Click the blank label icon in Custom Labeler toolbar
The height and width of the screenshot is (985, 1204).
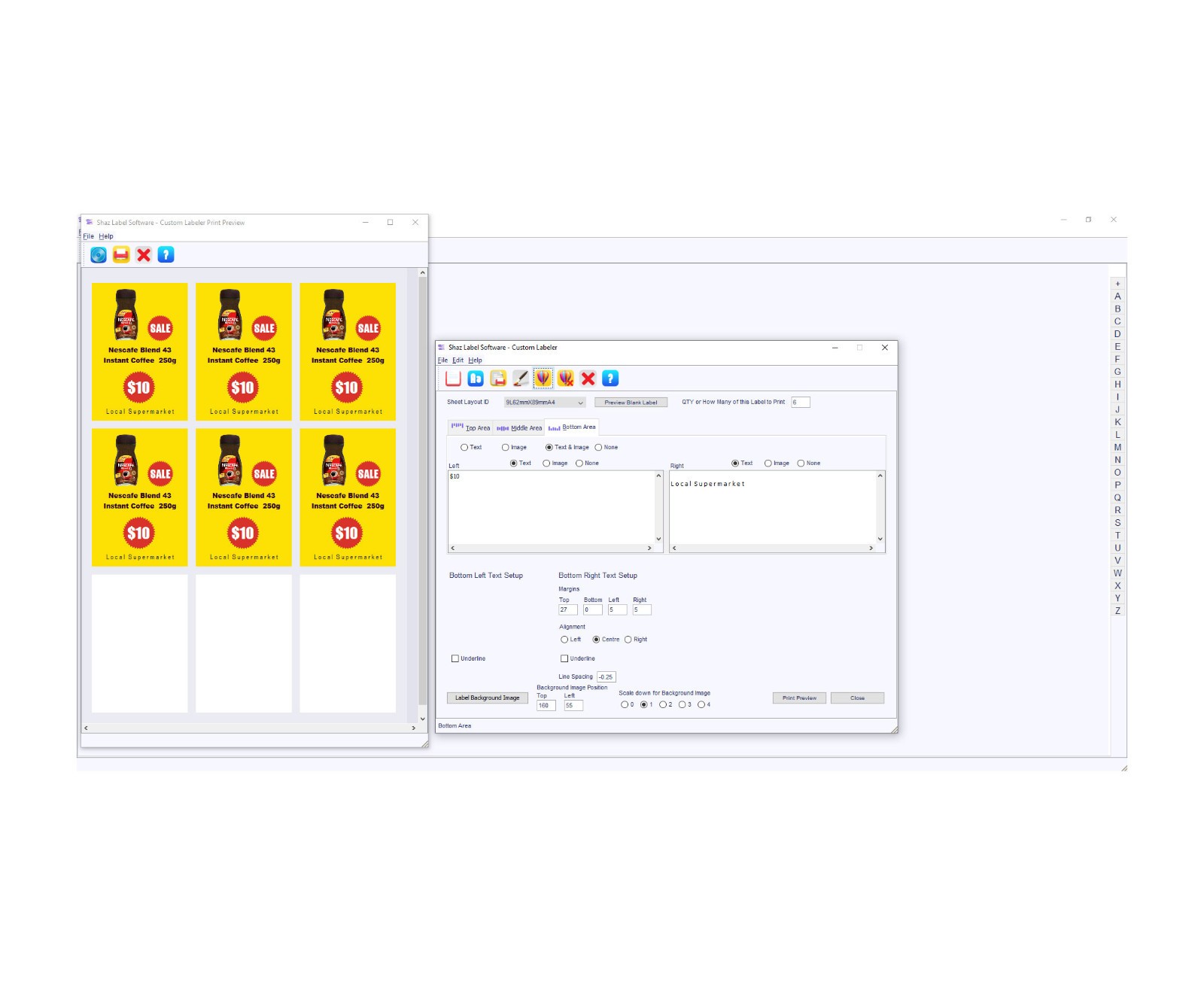click(x=453, y=378)
